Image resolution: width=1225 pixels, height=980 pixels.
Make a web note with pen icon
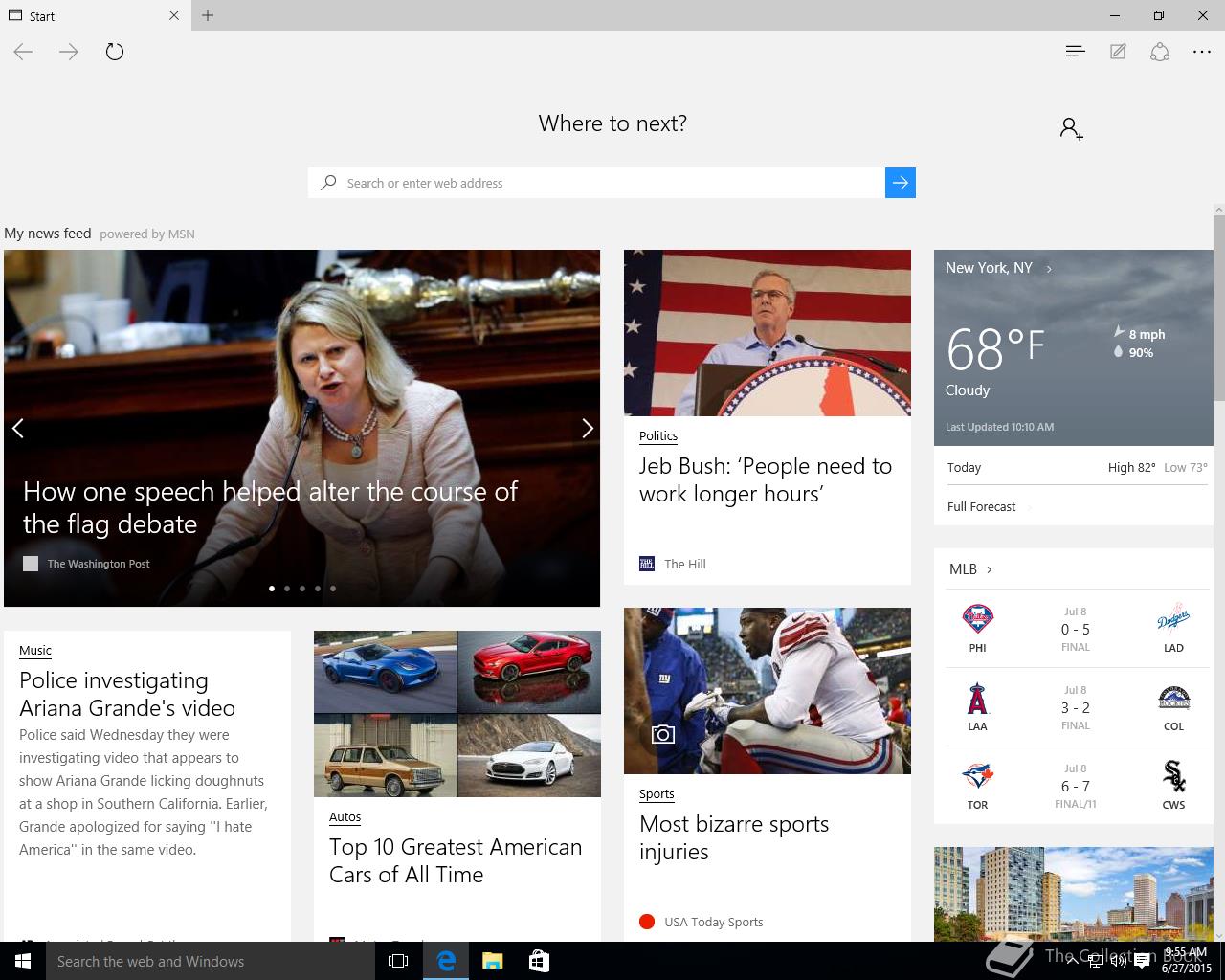pyautogui.click(x=1118, y=52)
